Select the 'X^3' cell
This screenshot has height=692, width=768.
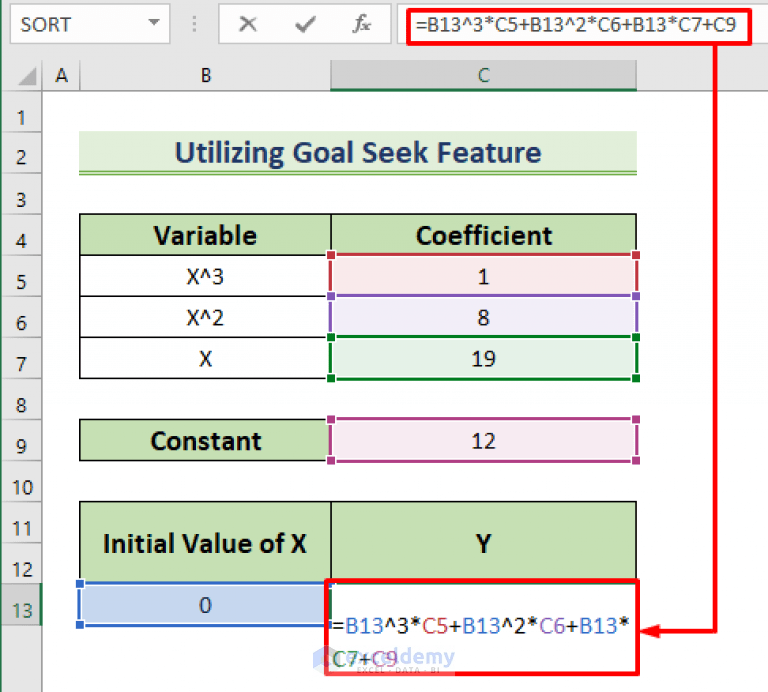point(205,276)
